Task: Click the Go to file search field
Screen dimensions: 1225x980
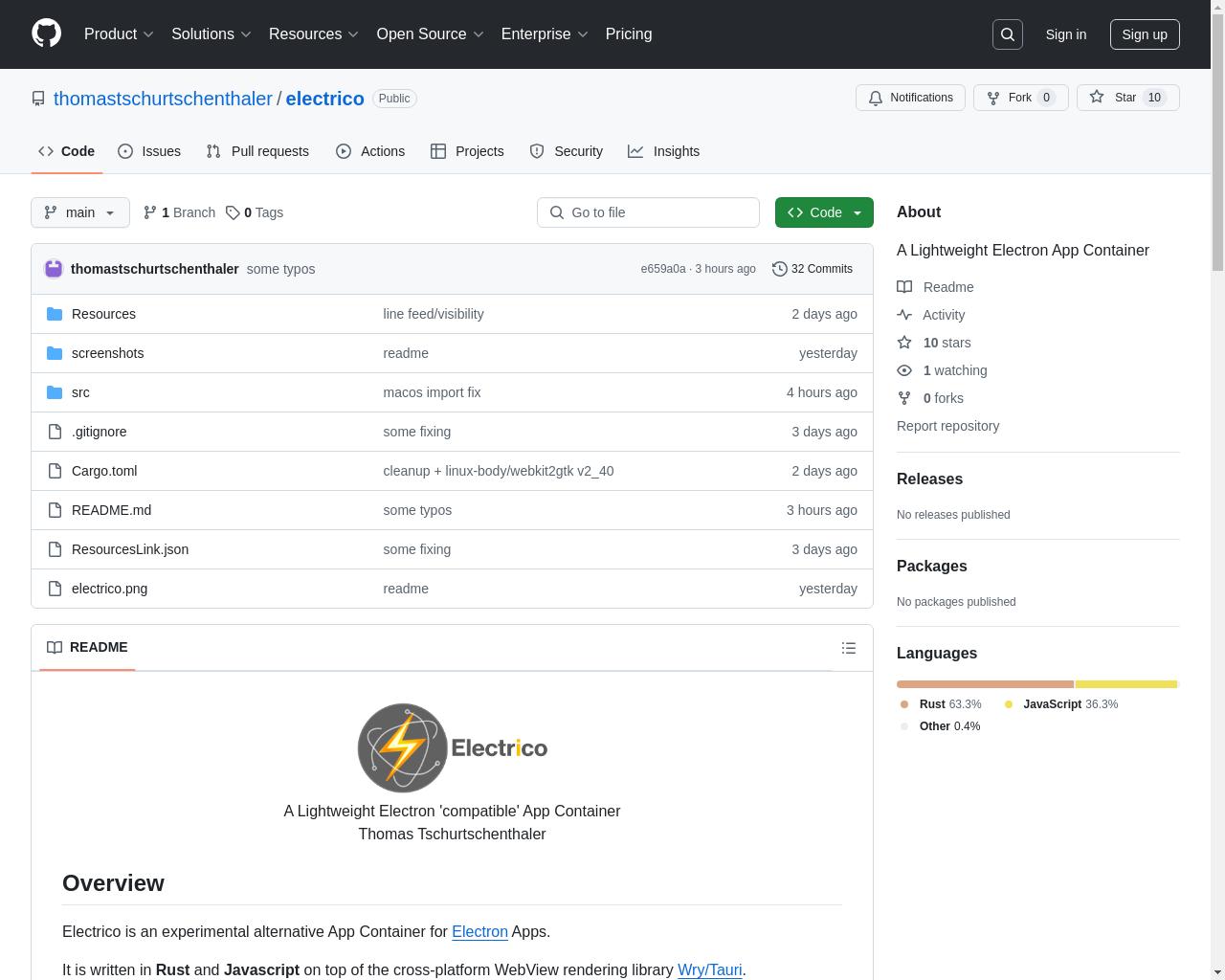Action: pos(648,212)
